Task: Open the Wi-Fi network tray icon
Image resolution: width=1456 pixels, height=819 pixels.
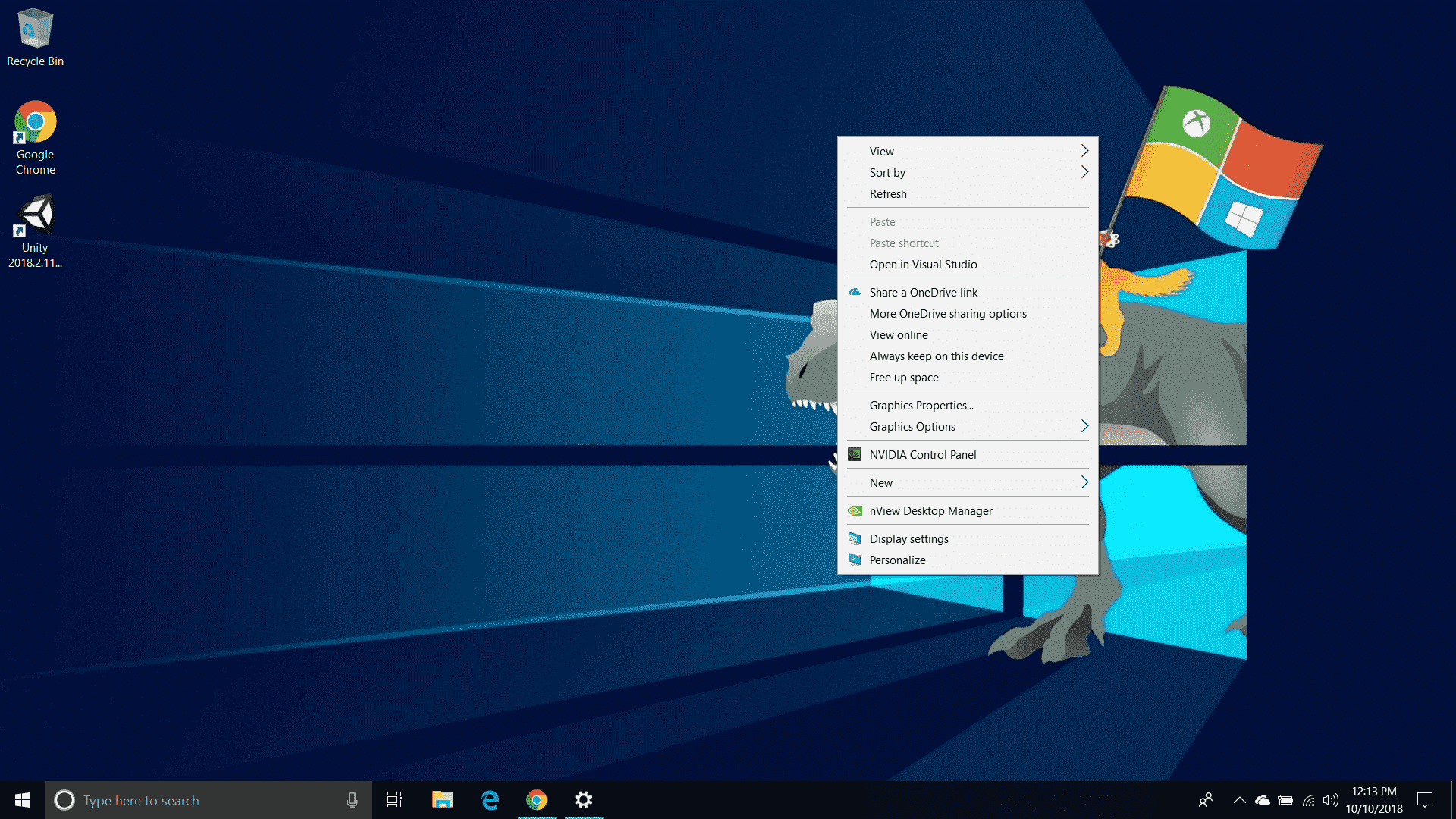Action: [1309, 800]
